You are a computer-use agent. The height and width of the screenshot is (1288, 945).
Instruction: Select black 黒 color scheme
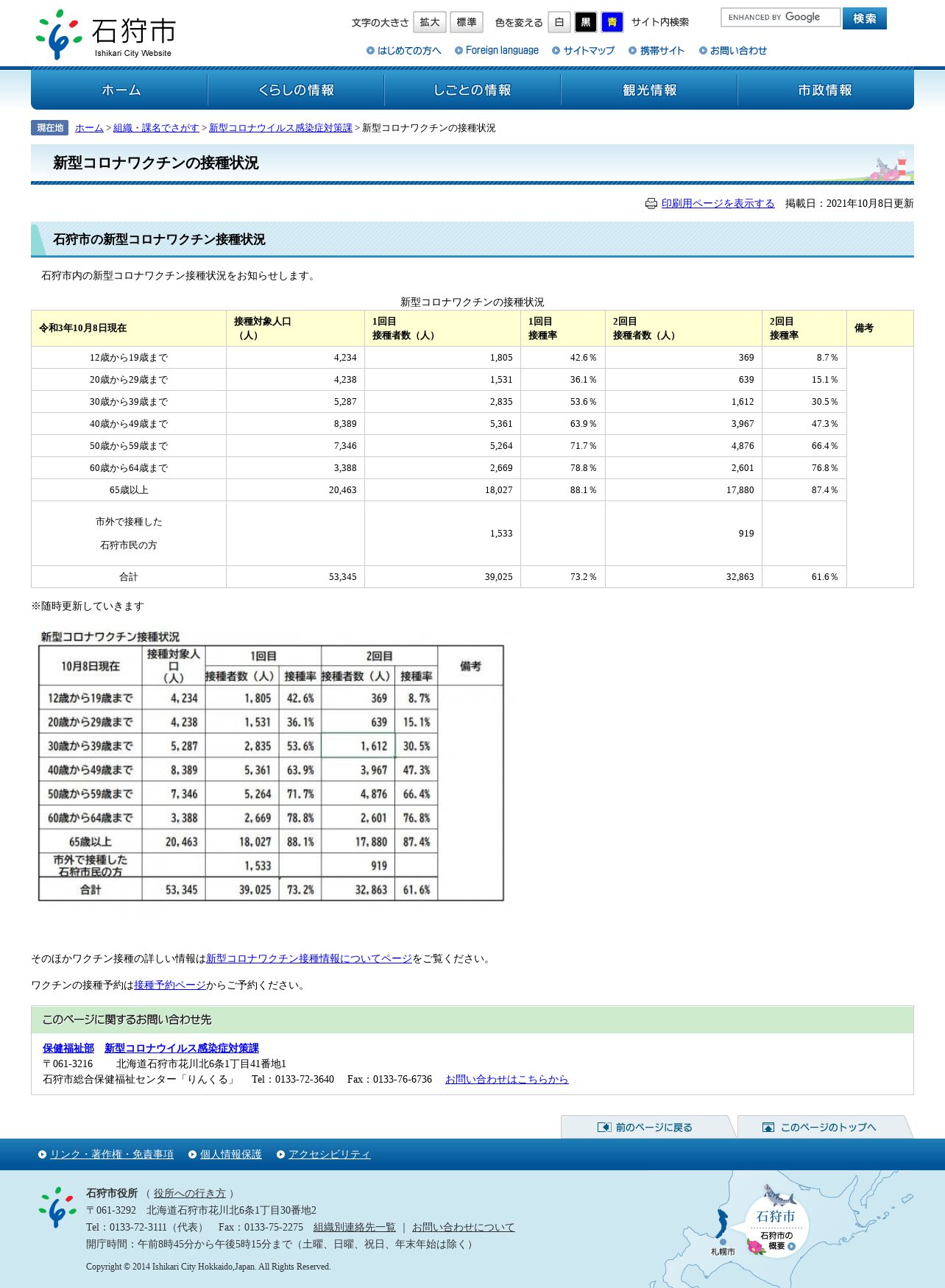586,22
